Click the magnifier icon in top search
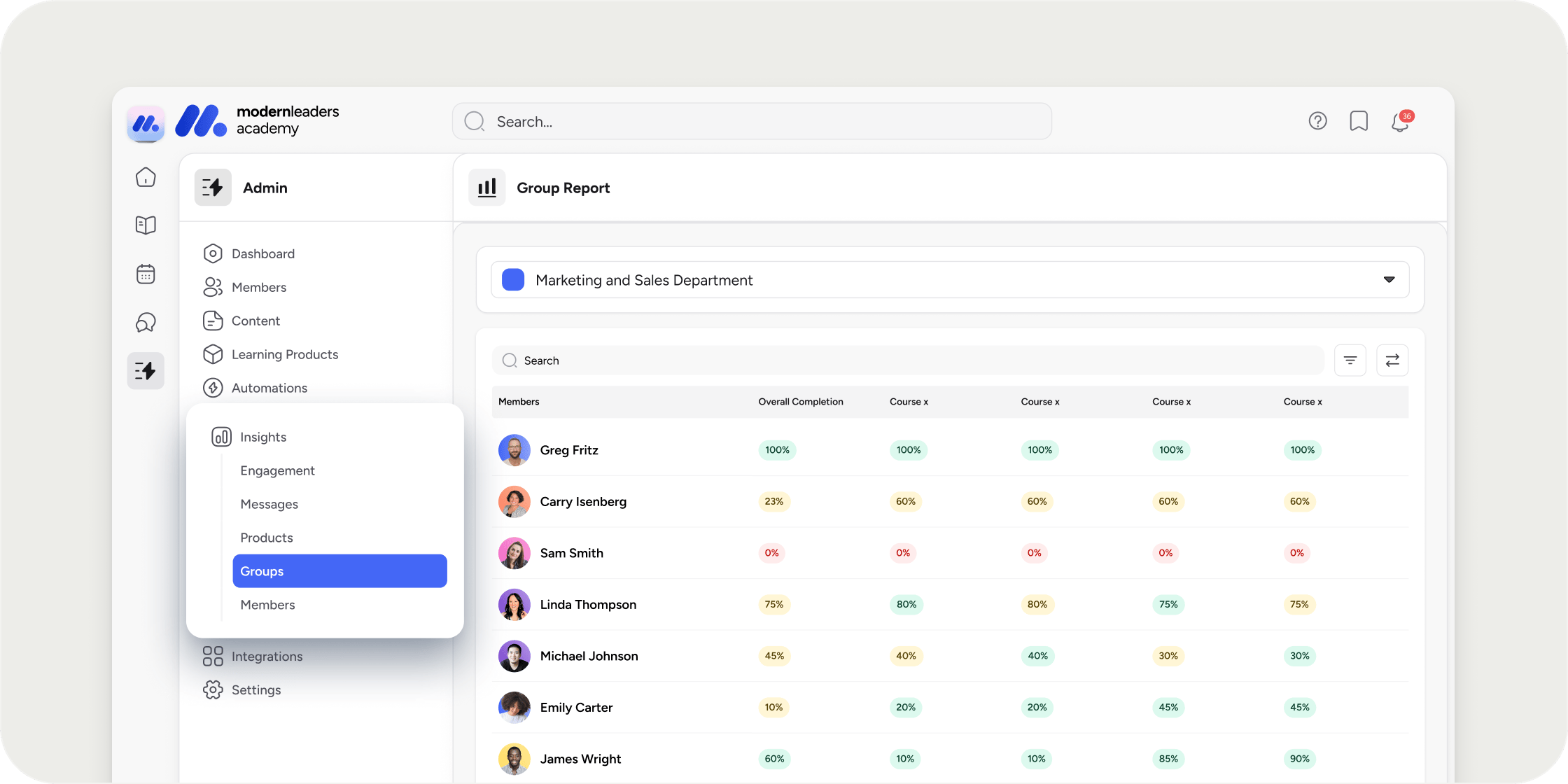 point(475,121)
